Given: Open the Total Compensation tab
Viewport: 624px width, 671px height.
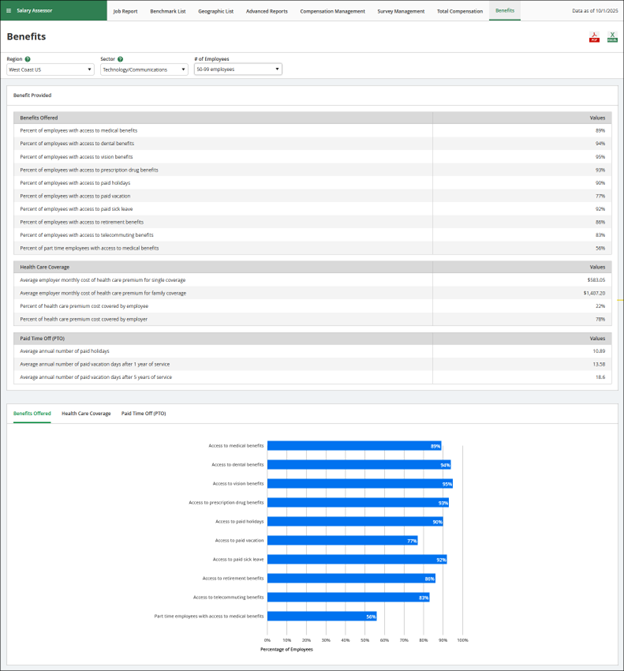Looking at the screenshot, I should point(459,11).
